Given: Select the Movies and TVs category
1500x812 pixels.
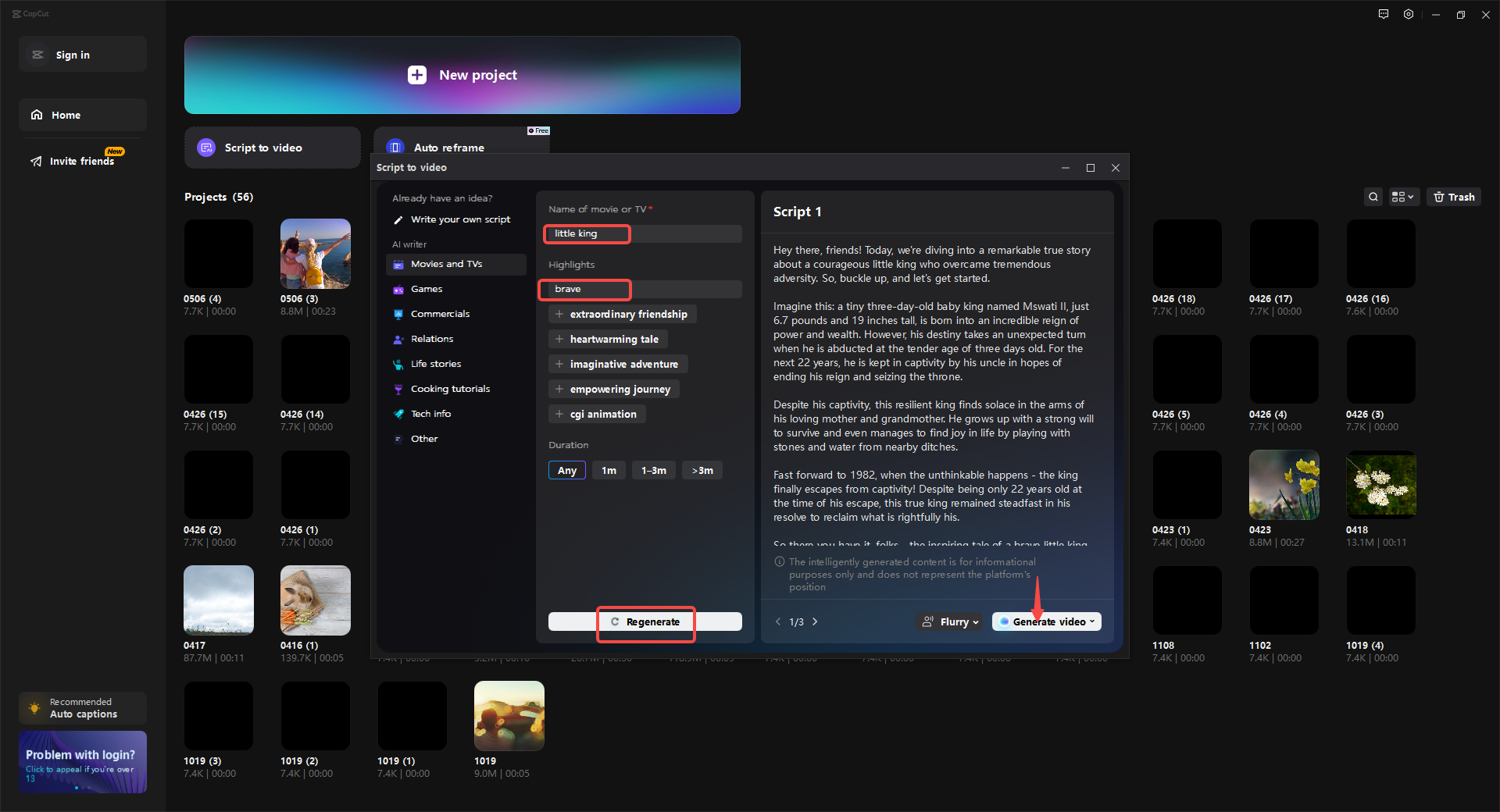Looking at the screenshot, I should (x=456, y=264).
